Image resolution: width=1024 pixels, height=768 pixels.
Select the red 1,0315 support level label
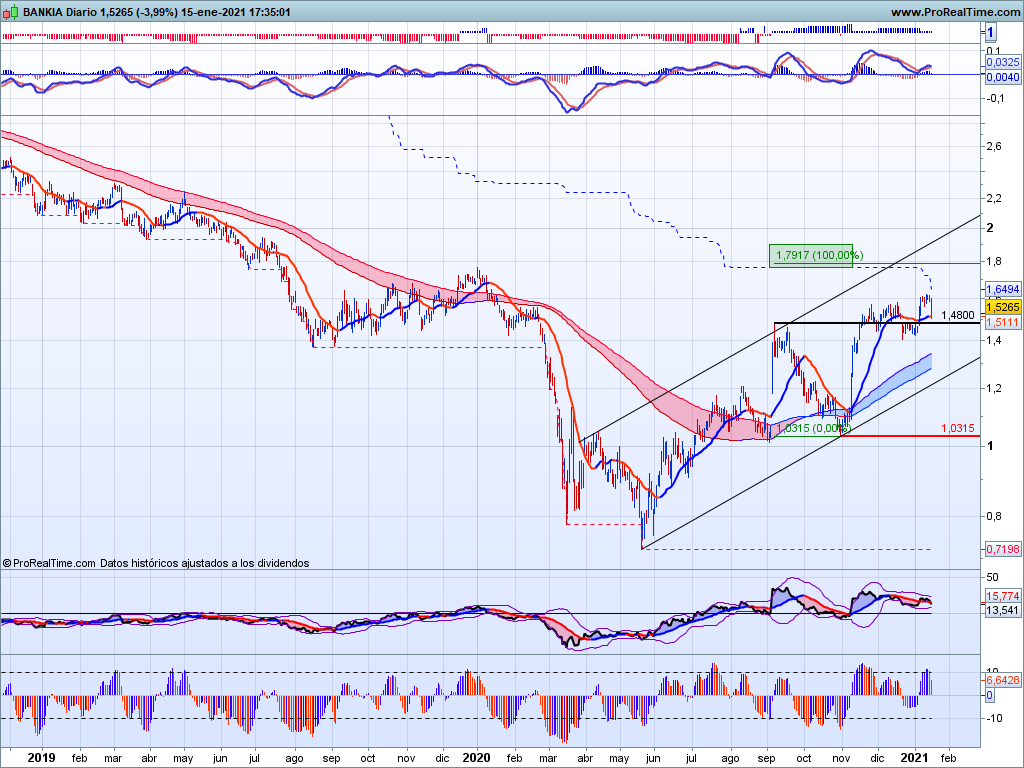pos(957,428)
